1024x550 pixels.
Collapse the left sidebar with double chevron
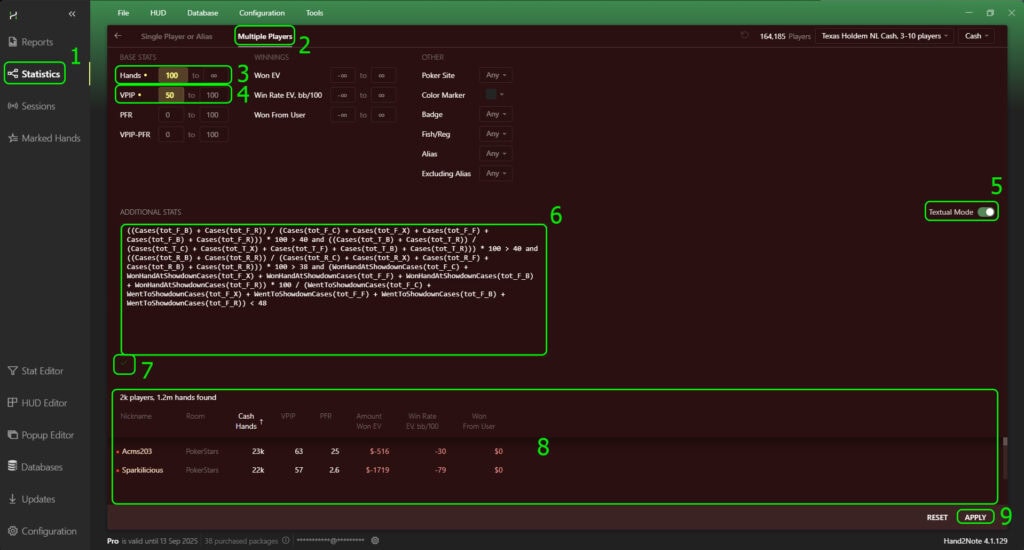coord(72,14)
